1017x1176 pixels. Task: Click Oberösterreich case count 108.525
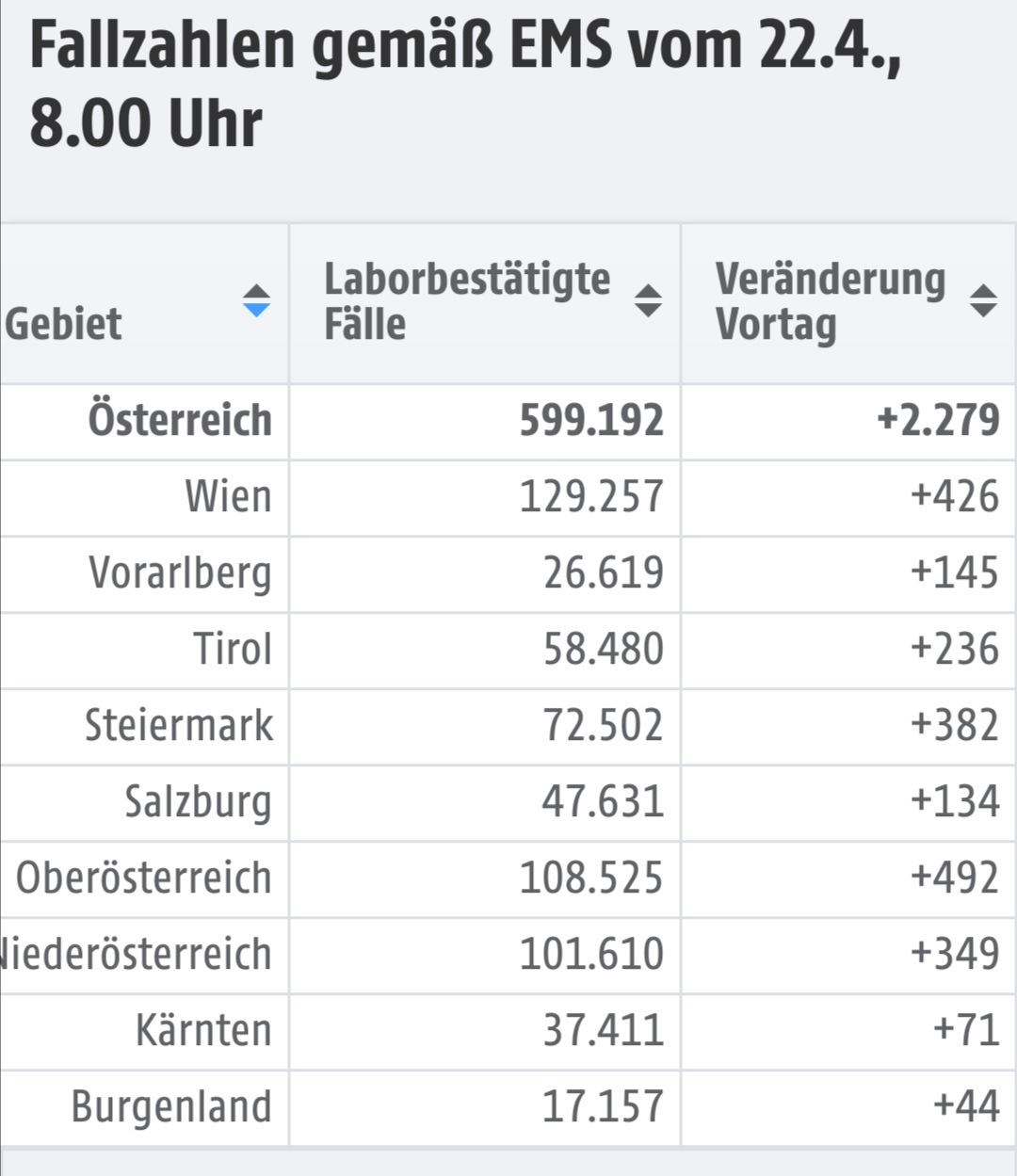[x=591, y=878]
